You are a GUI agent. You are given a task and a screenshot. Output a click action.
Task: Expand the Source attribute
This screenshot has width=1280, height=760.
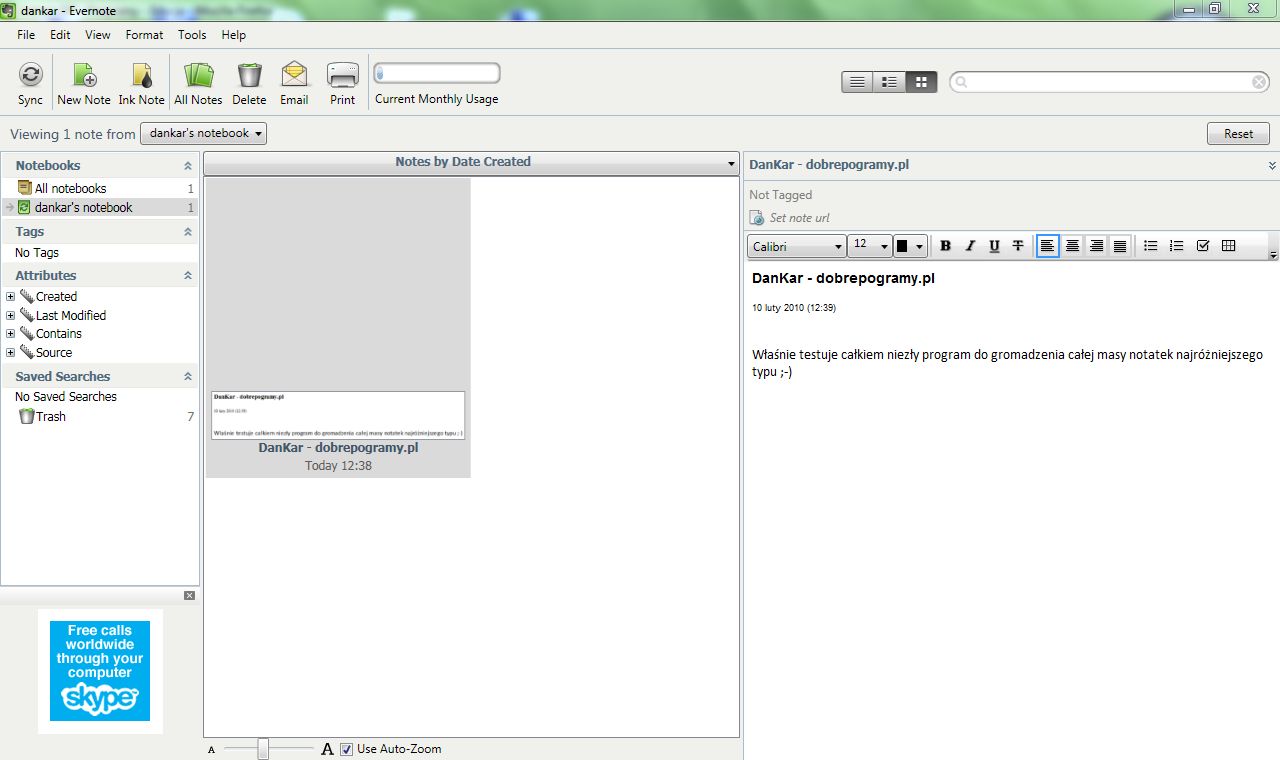tap(10, 352)
